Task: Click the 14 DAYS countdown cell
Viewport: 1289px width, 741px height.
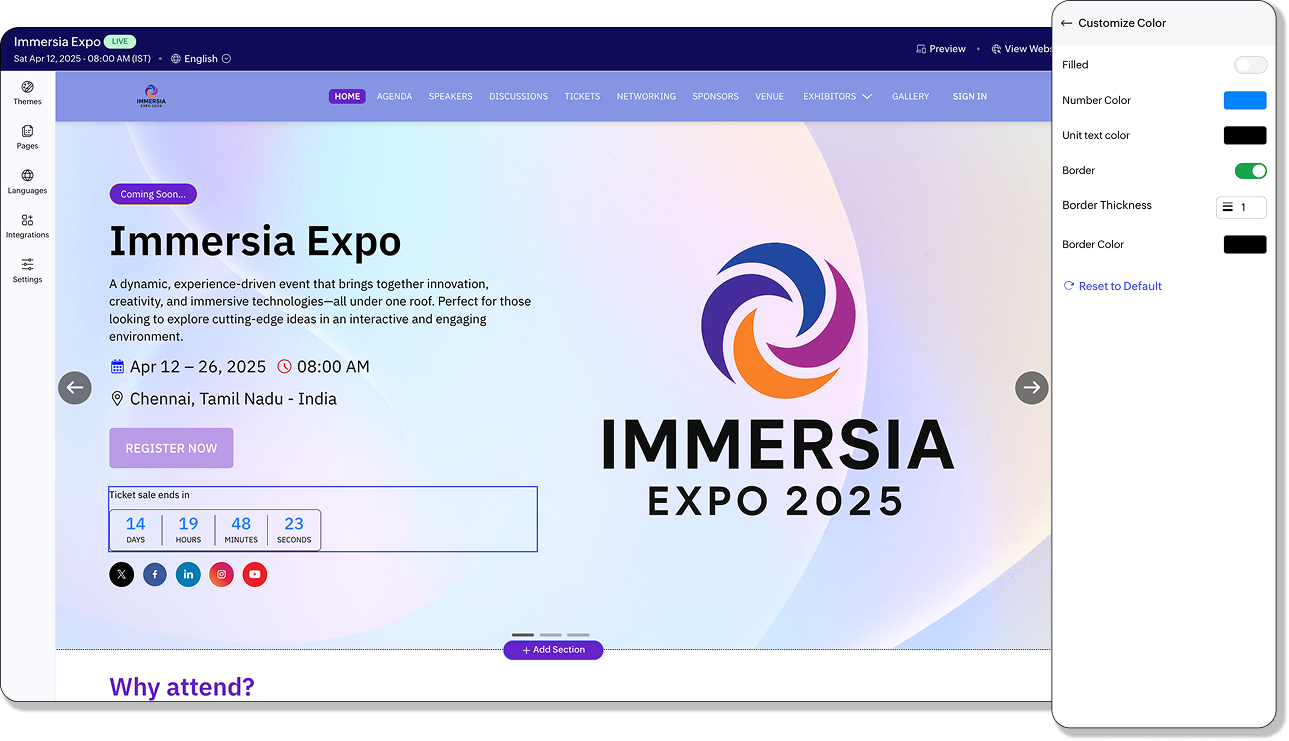Action: click(136, 530)
